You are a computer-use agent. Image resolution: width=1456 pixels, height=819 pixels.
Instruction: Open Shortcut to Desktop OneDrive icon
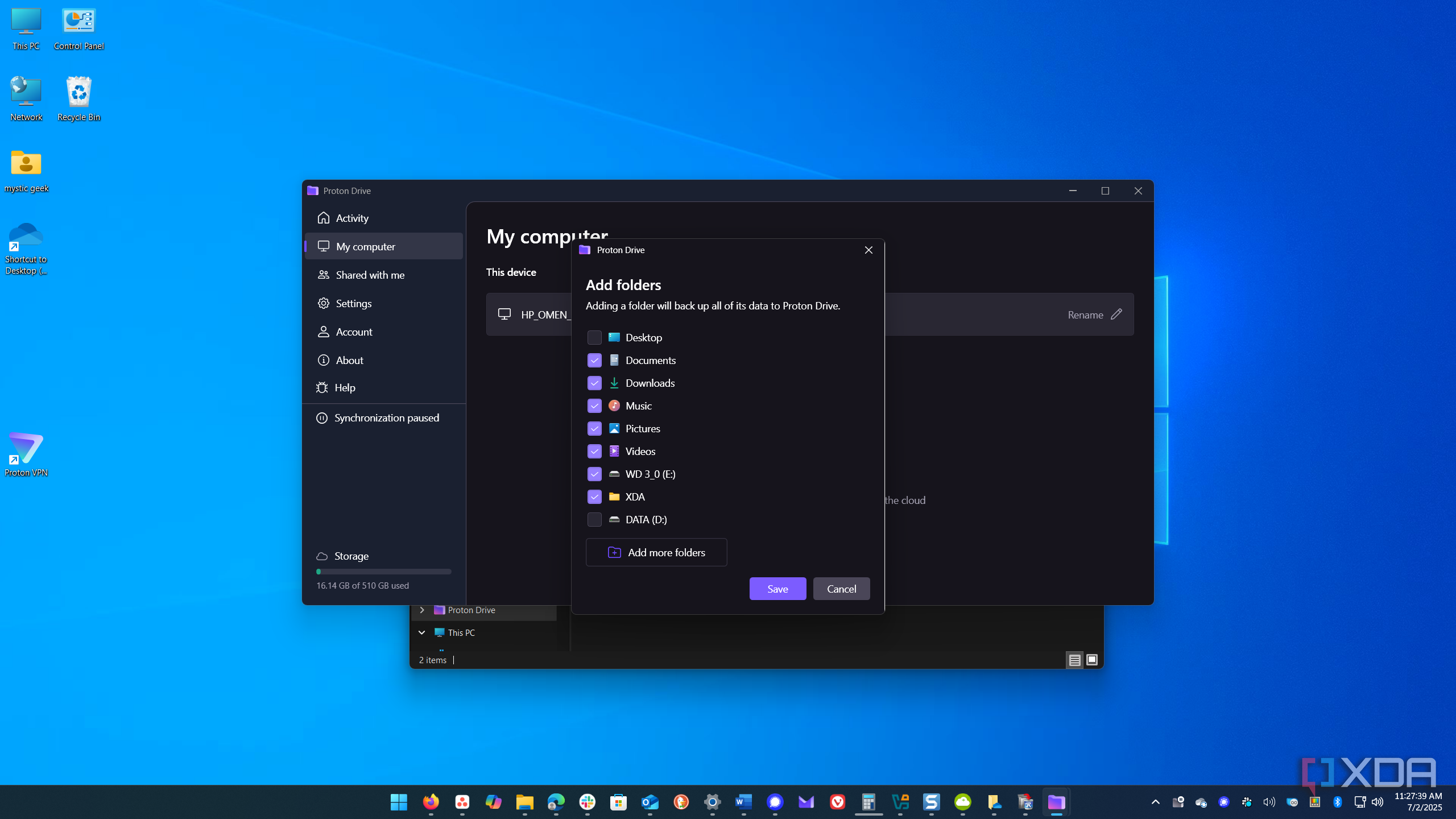26,248
